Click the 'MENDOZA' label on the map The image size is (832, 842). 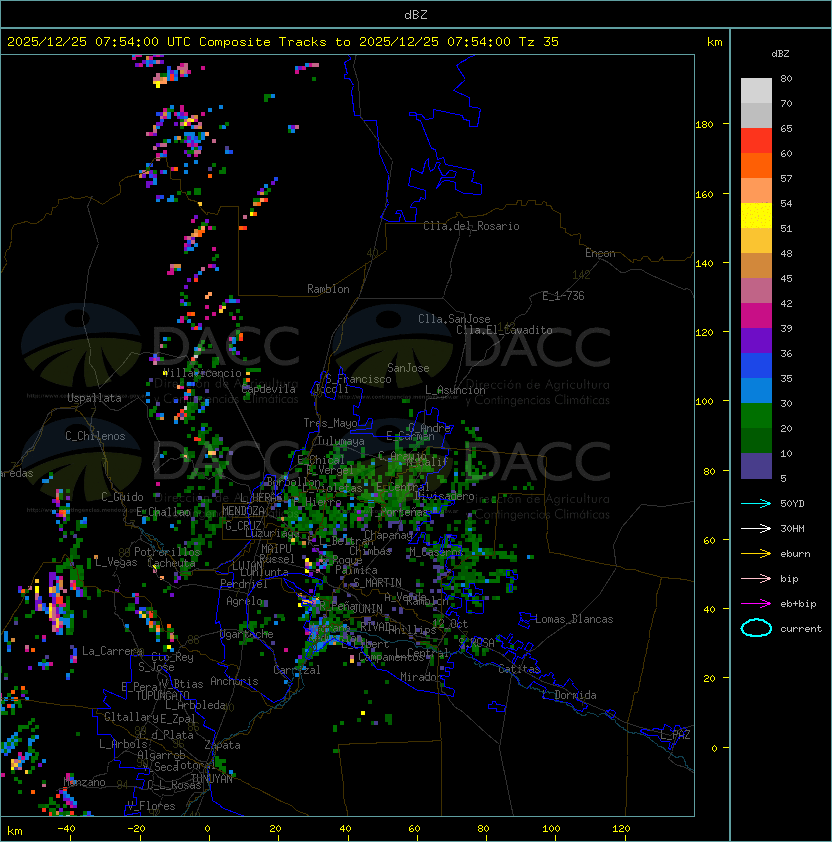[x=243, y=511]
